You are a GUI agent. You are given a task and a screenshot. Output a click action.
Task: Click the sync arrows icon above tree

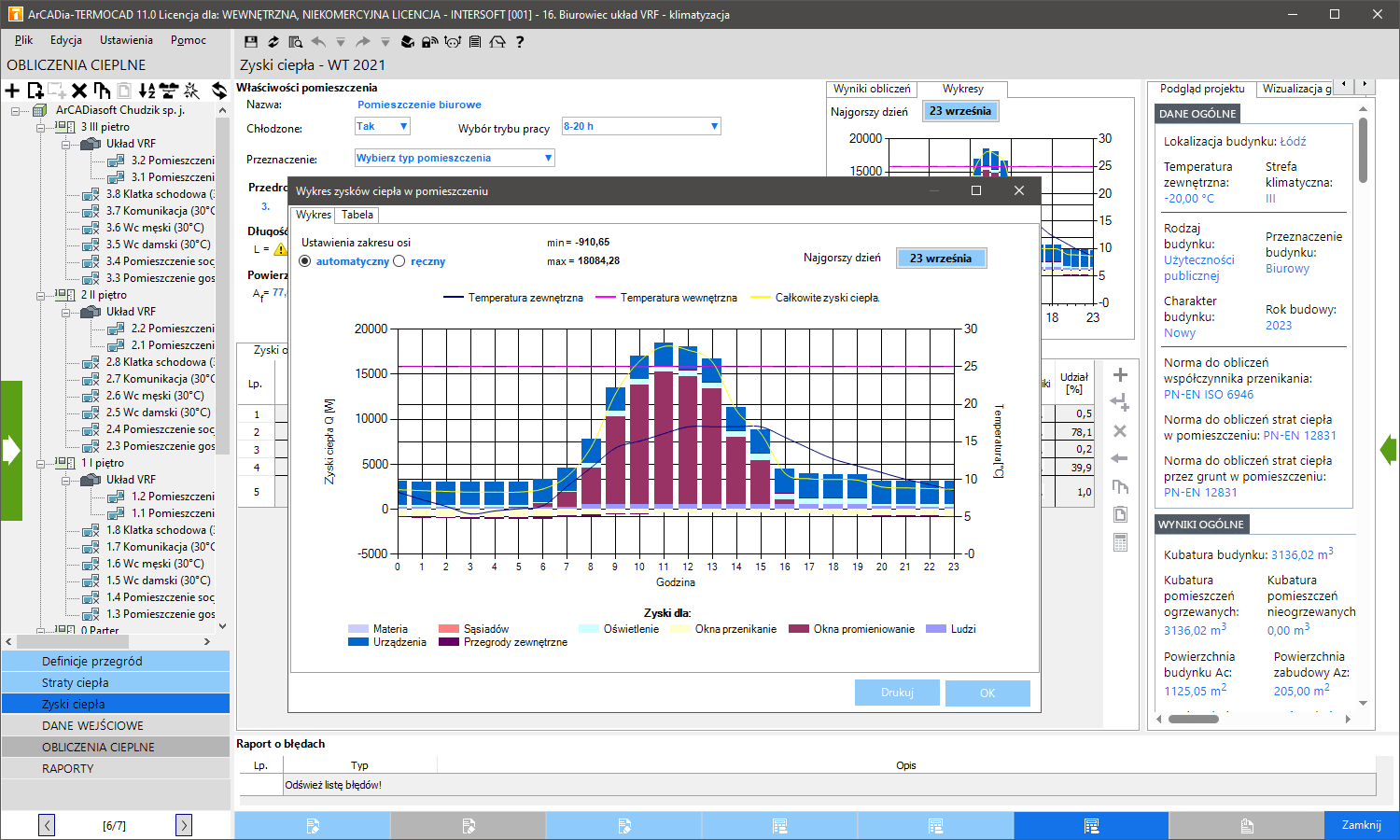[219, 91]
